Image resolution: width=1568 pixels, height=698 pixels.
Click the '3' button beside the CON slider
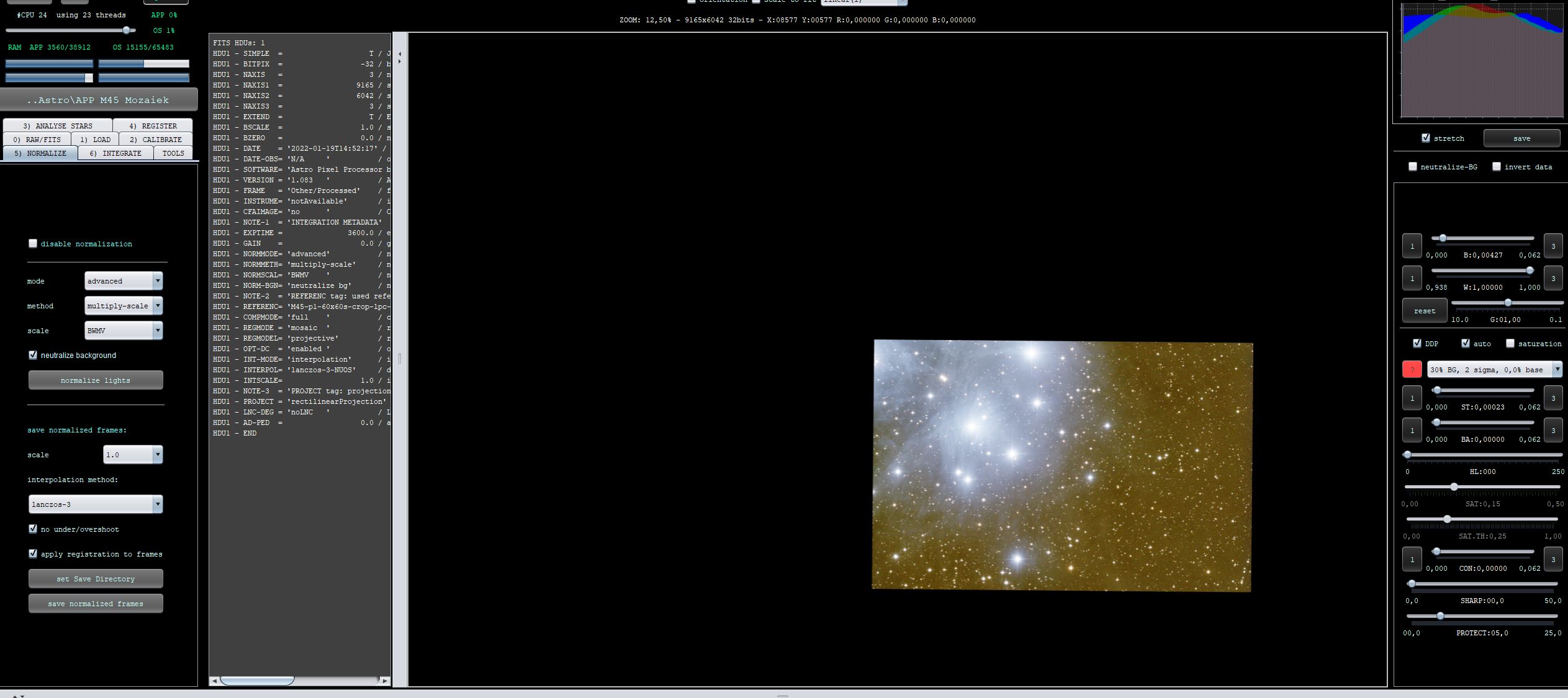coord(1552,560)
